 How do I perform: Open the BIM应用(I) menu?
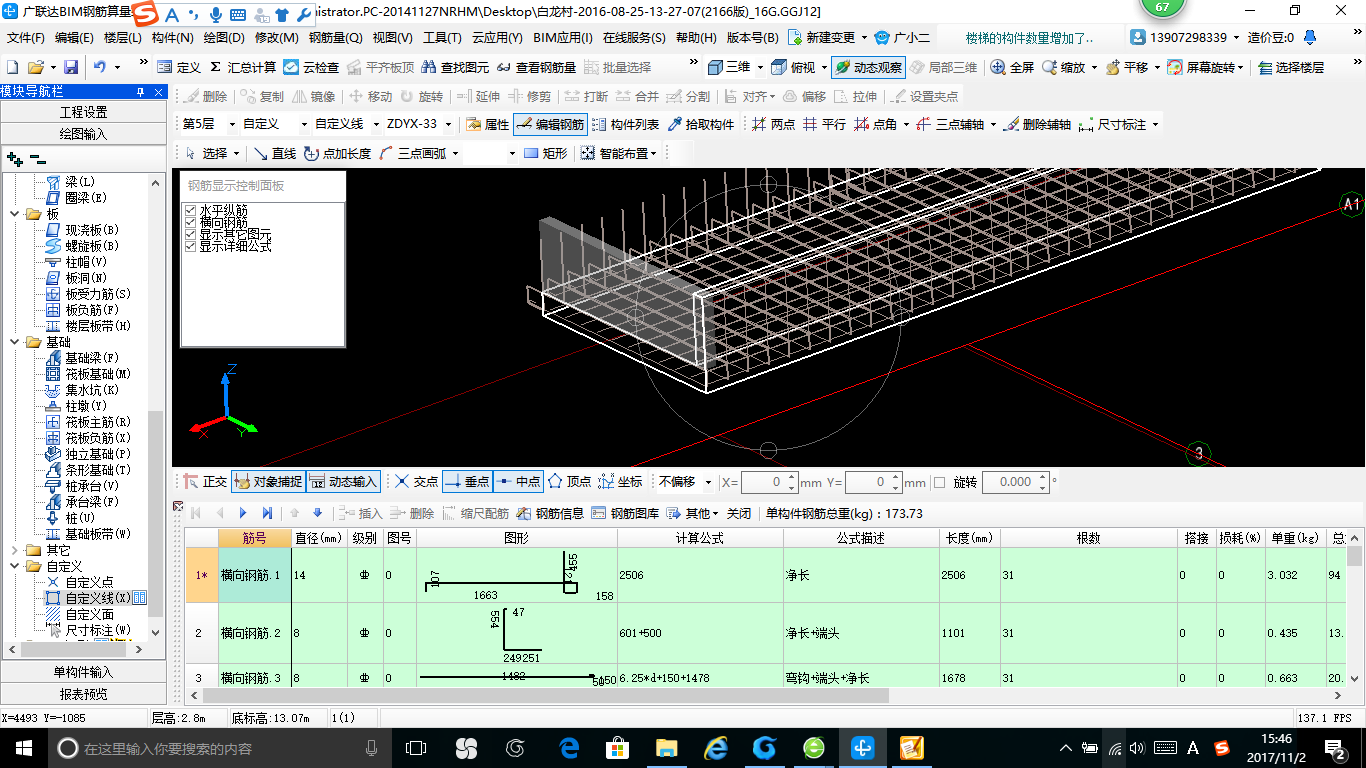pyautogui.click(x=563, y=38)
